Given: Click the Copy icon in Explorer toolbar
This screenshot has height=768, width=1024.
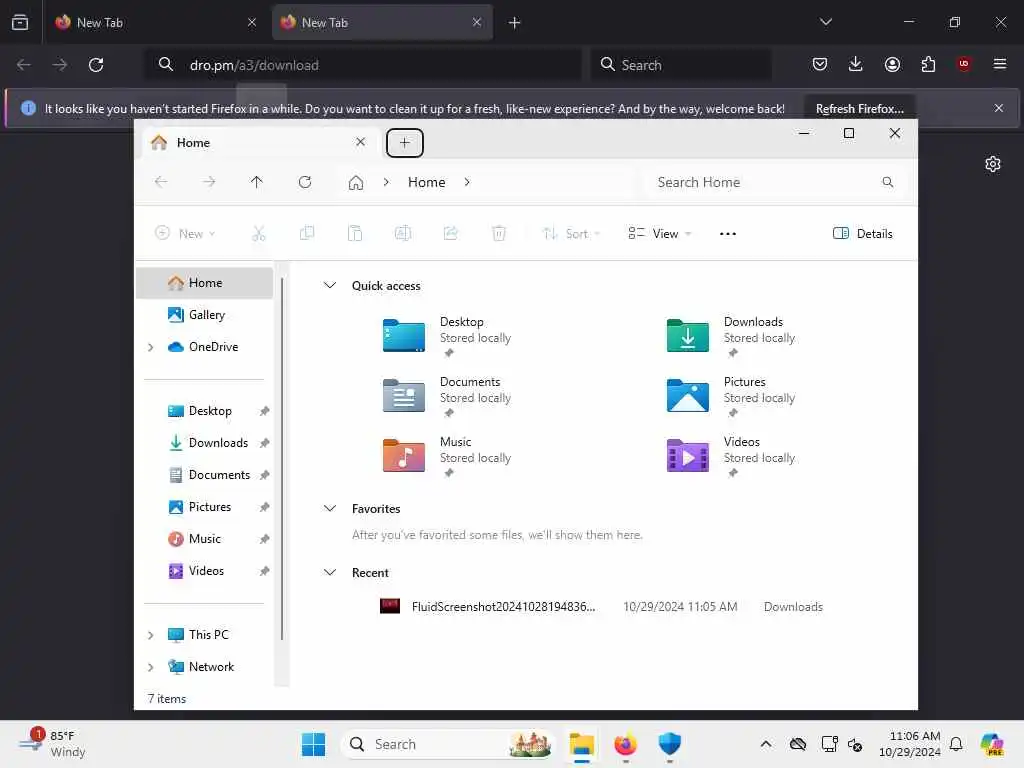Looking at the screenshot, I should click(307, 233).
